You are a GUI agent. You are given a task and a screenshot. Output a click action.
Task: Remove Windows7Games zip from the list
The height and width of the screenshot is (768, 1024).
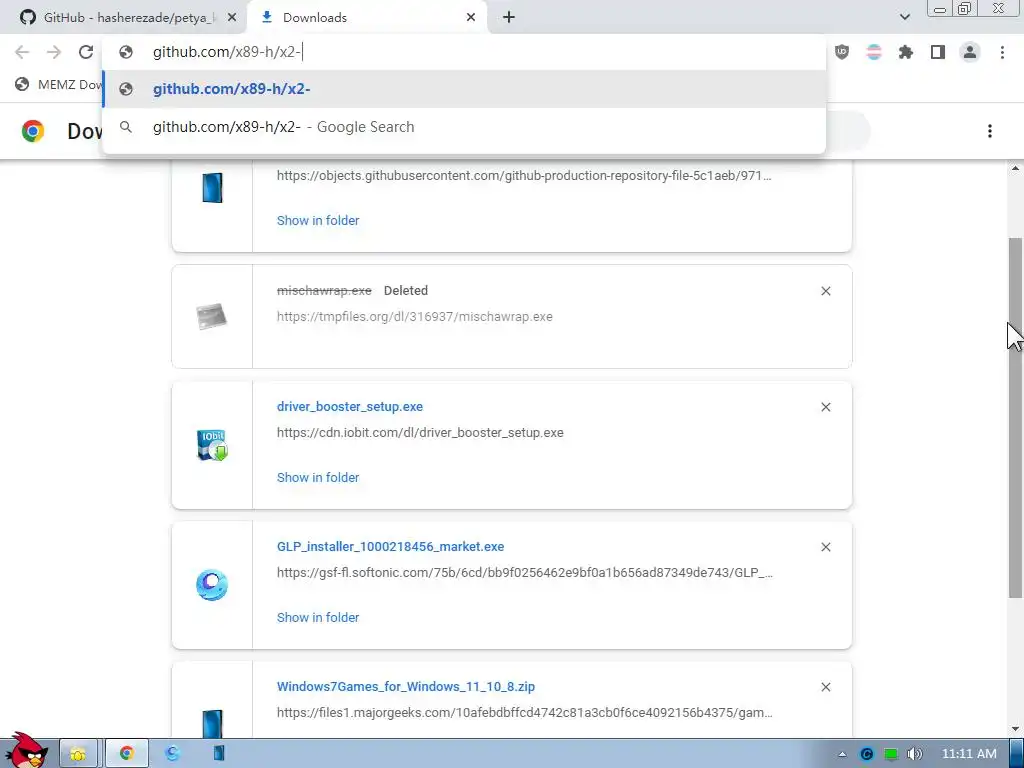click(x=825, y=687)
